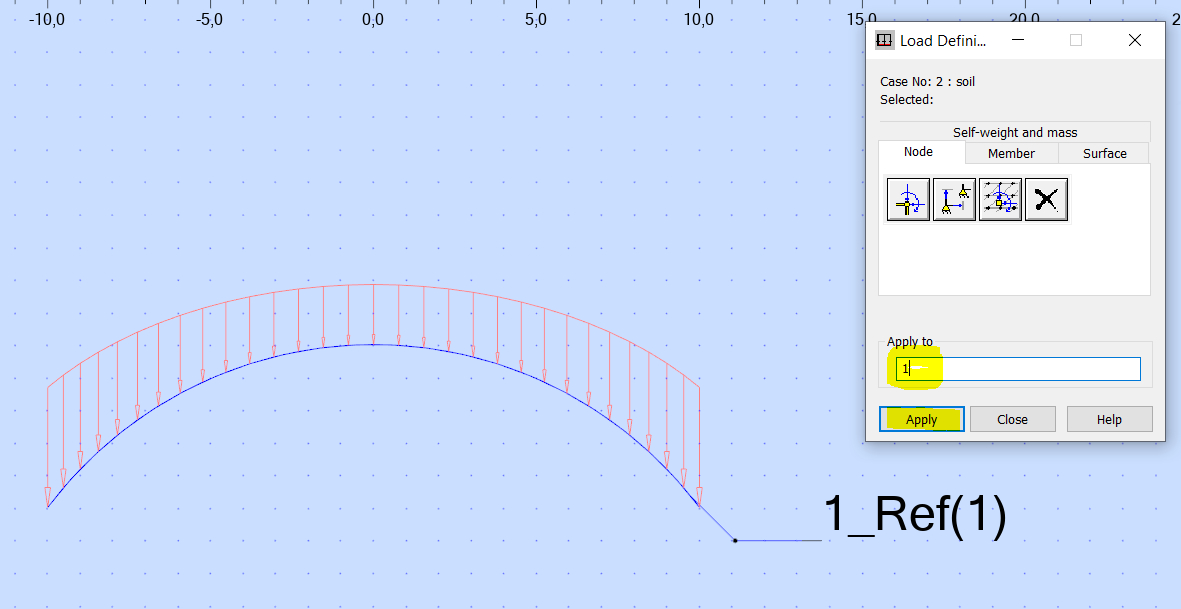Select the nodal force tool
The height and width of the screenshot is (609, 1181).
point(908,198)
